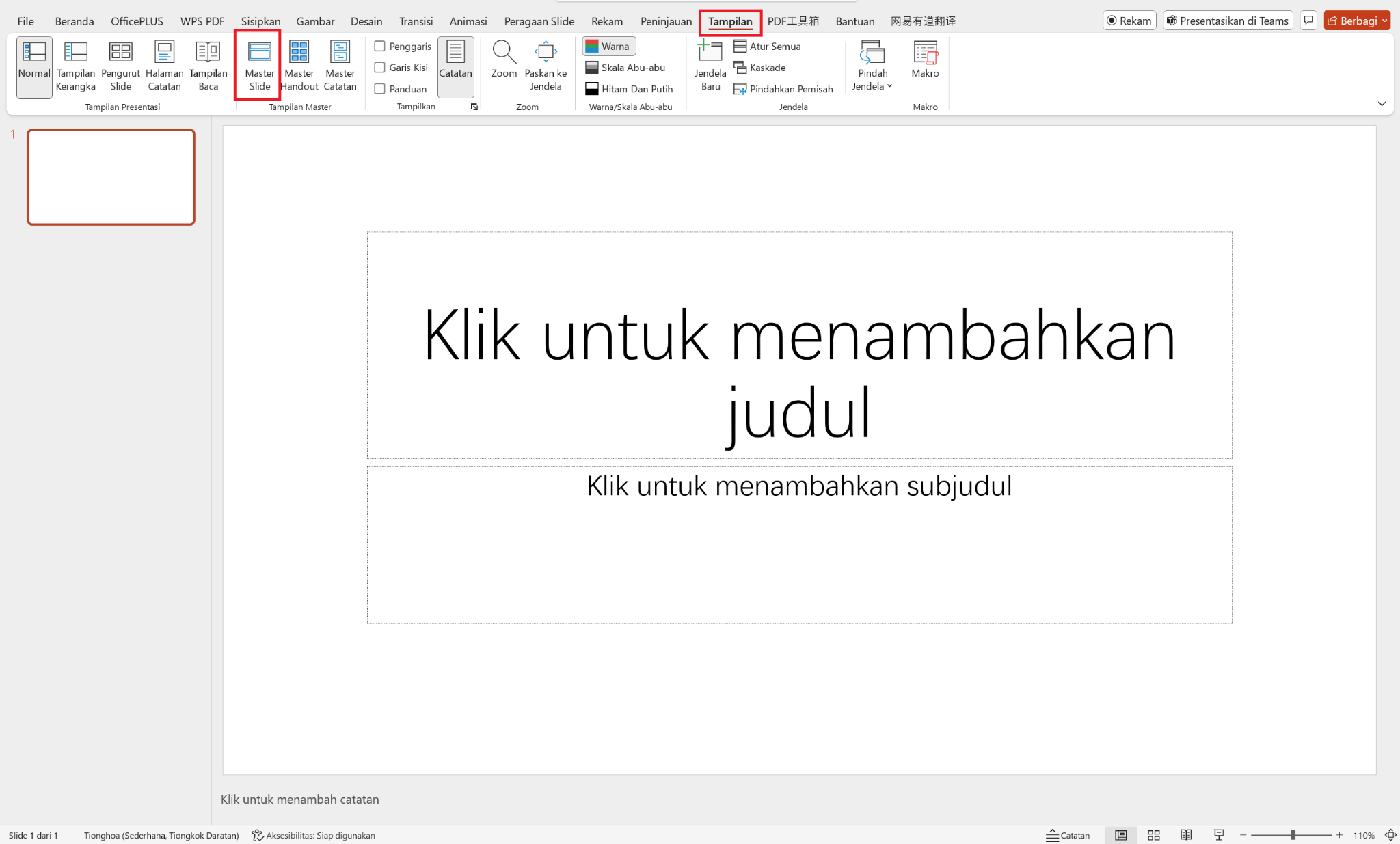Open Master Handout view
This screenshot has width=1400, height=844.
(299, 64)
